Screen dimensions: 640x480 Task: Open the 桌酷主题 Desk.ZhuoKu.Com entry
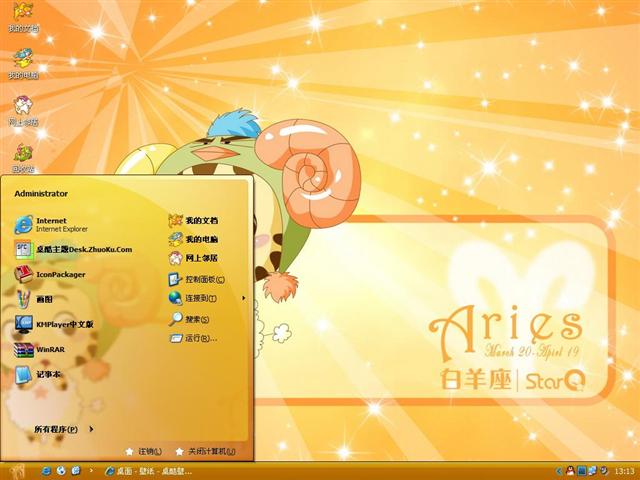coord(82,249)
